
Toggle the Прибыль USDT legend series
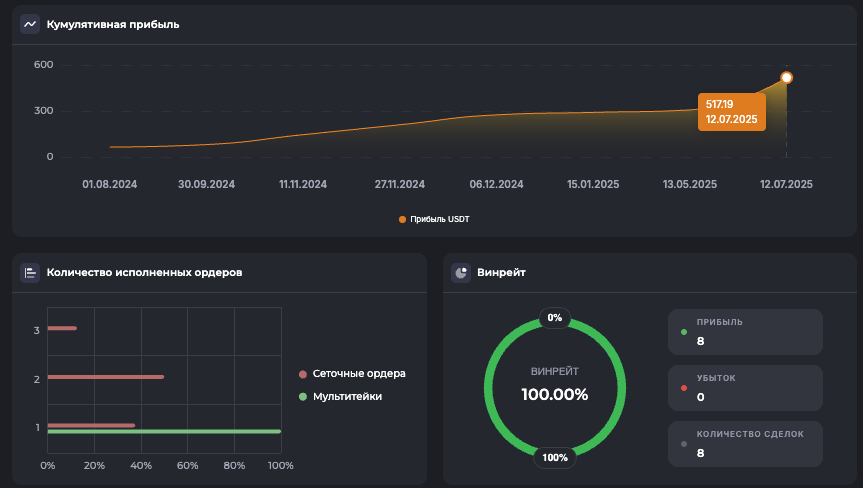[434, 219]
